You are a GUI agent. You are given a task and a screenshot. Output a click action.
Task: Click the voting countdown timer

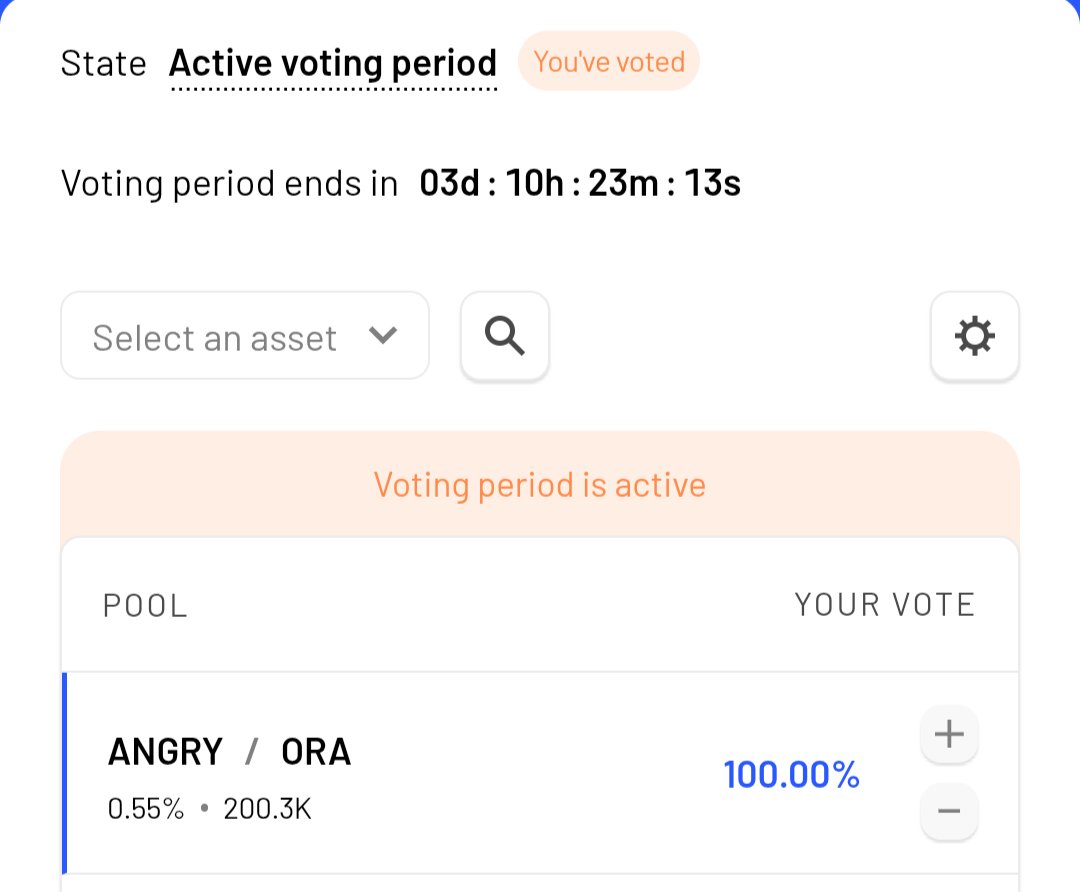pyautogui.click(x=580, y=184)
